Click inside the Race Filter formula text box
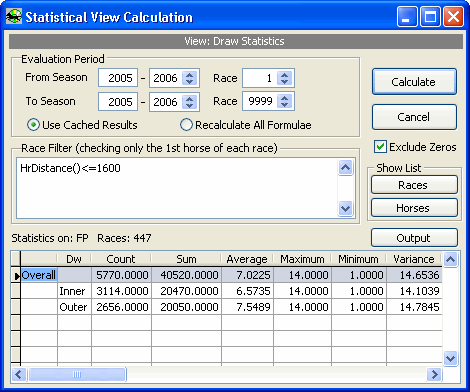Screen dimensions: 470x392 177,188
